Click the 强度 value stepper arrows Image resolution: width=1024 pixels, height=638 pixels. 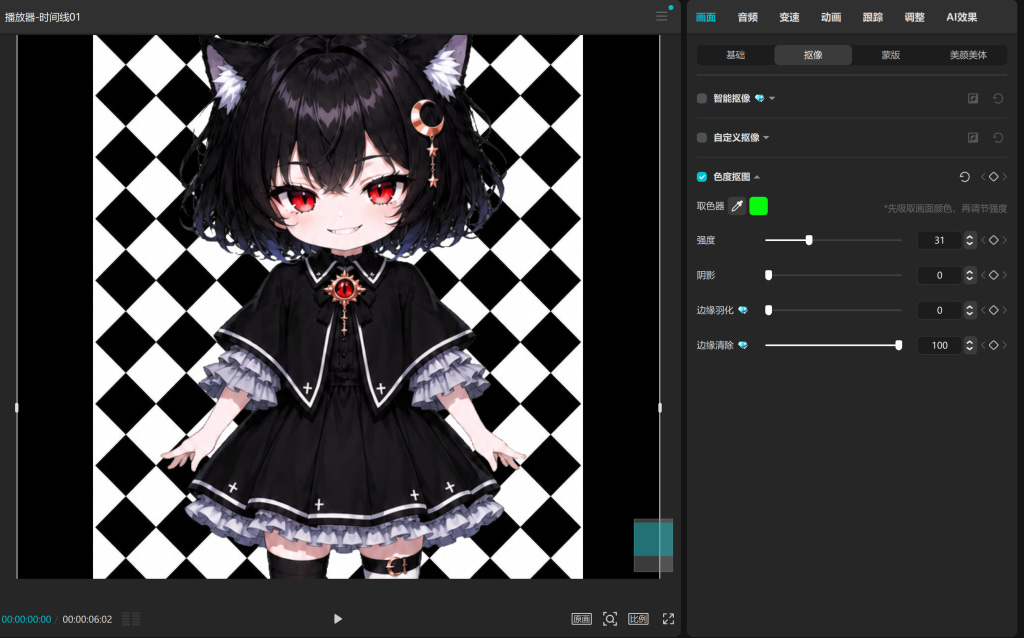(x=970, y=240)
